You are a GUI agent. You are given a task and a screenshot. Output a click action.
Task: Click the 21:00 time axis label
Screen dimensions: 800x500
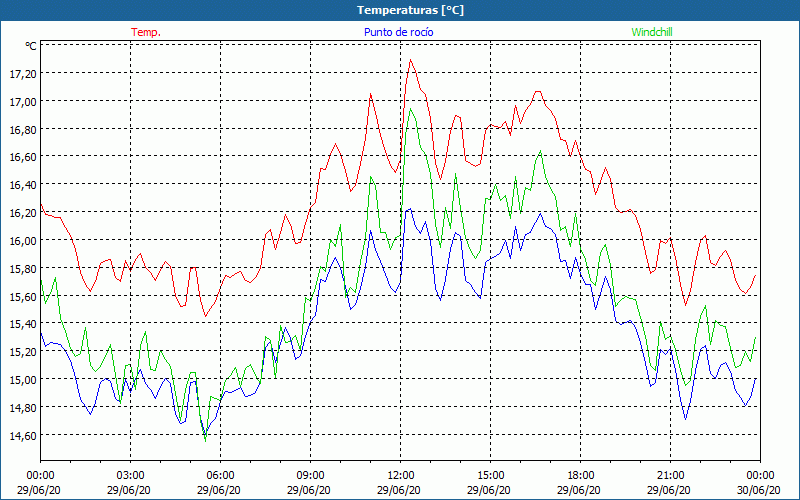[670, 476]
